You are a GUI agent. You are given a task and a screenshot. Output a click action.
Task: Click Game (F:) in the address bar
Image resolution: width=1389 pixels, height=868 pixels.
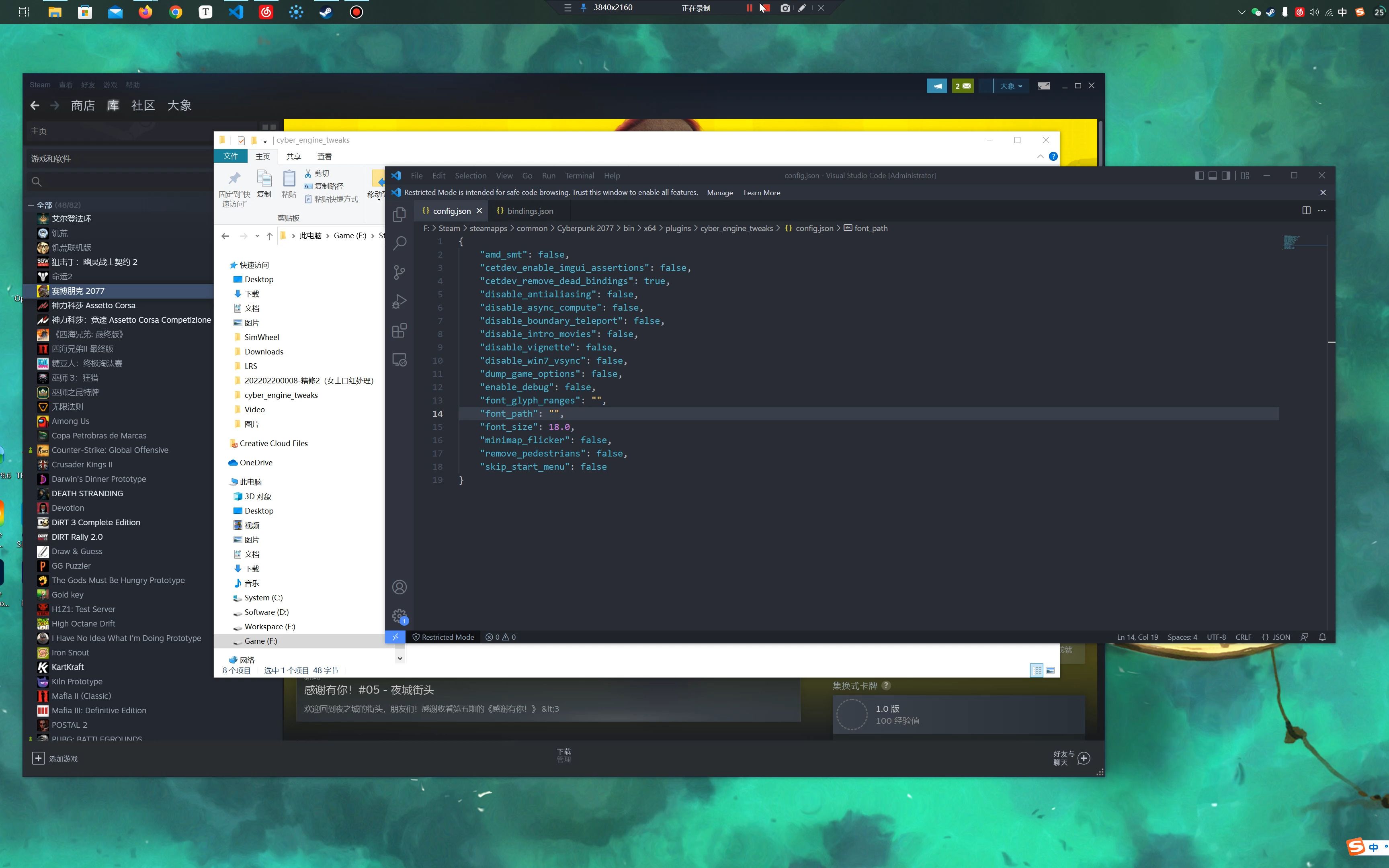tap(350, 236)
